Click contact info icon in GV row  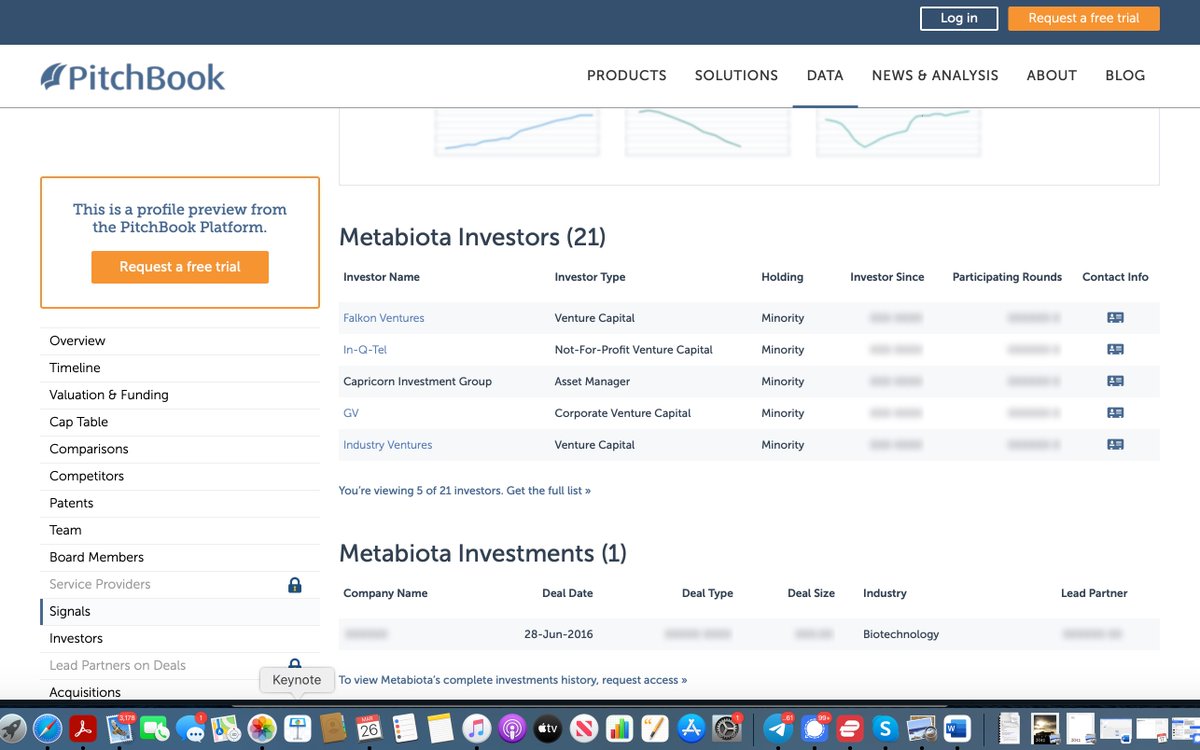pos(1115,413)
